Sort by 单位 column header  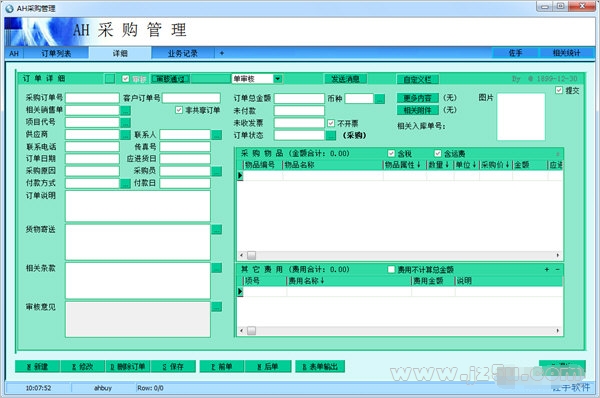point(466,165)
